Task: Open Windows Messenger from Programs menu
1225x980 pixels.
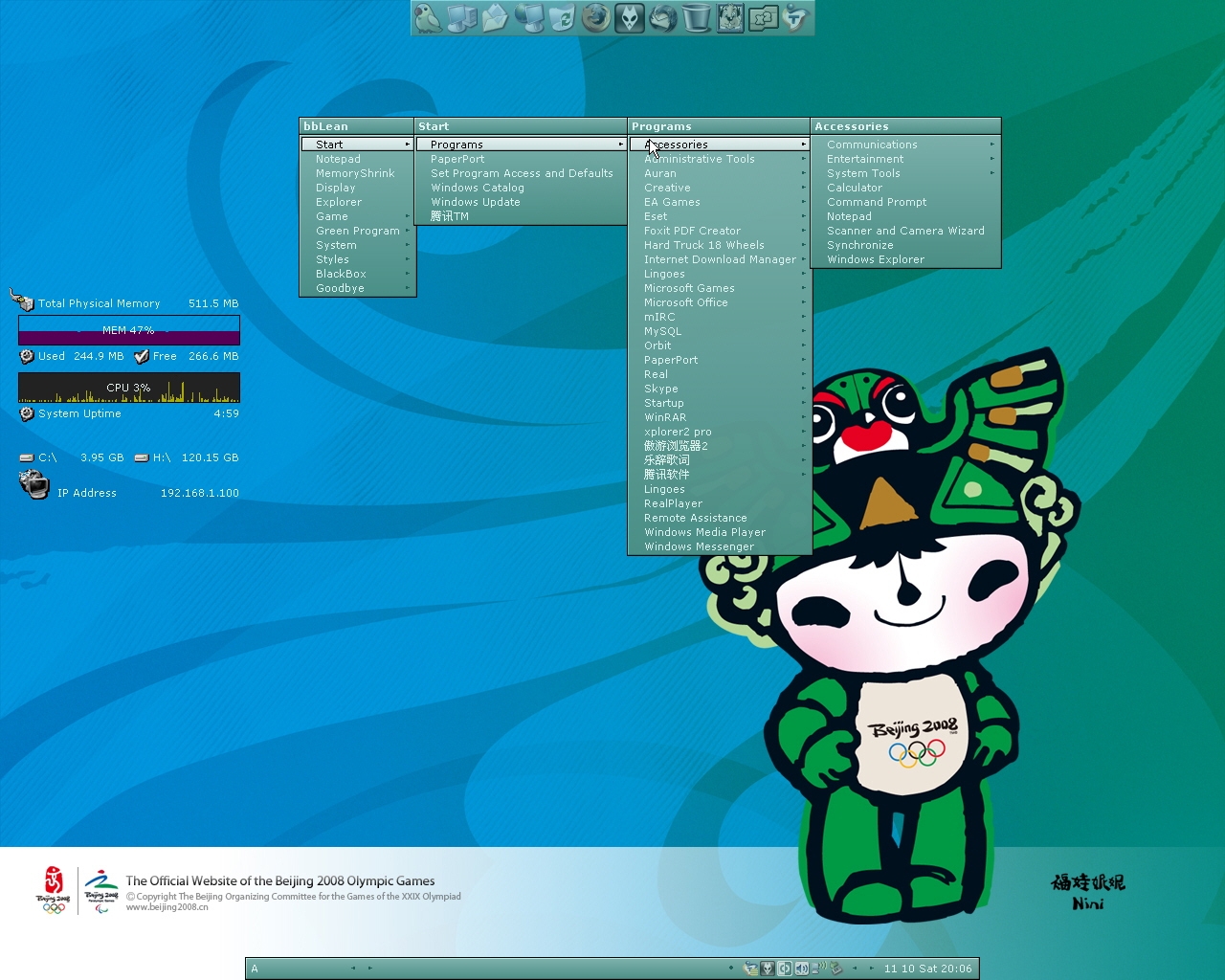Action: pyautogui.click(x=719, y=546)
